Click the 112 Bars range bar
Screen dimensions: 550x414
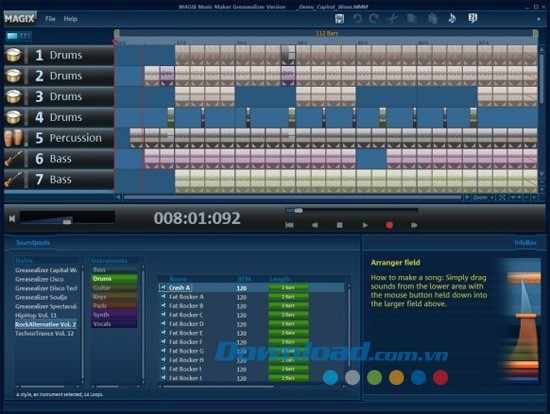click(326, 33)
